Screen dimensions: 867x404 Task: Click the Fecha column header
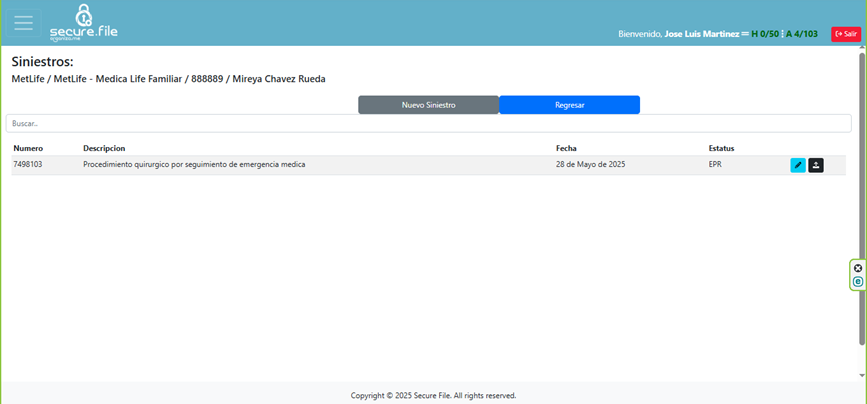pos(566,148)
